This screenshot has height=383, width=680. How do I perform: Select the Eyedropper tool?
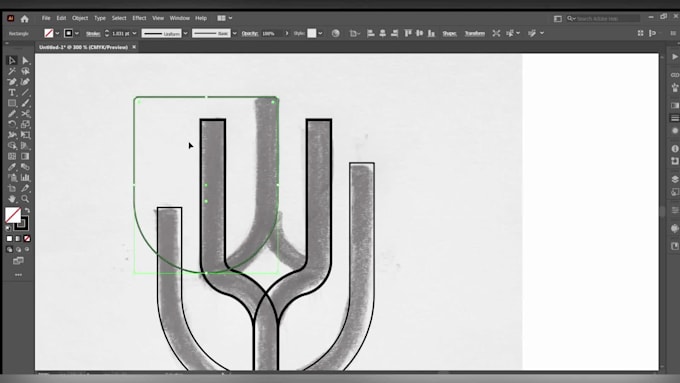(12, 167)
